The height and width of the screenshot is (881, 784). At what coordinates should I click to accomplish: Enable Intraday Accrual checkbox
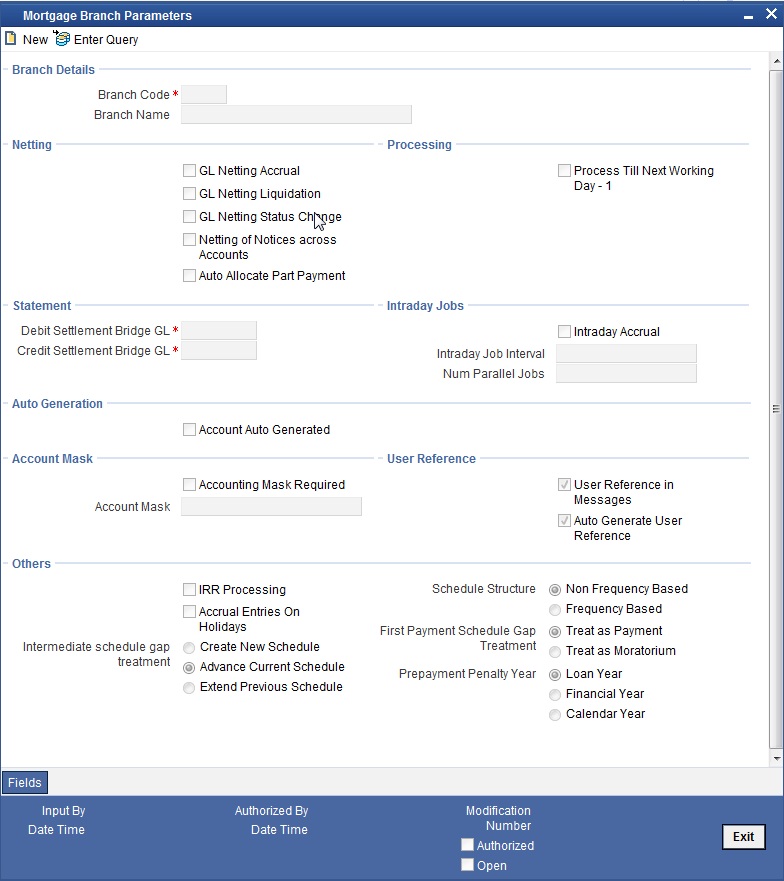pos(564,331)
